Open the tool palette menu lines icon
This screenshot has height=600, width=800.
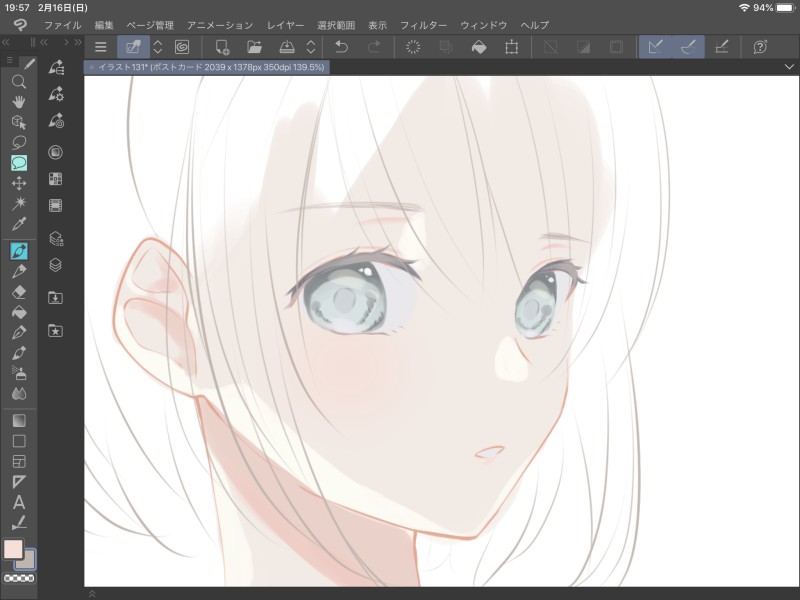[9, 60]
